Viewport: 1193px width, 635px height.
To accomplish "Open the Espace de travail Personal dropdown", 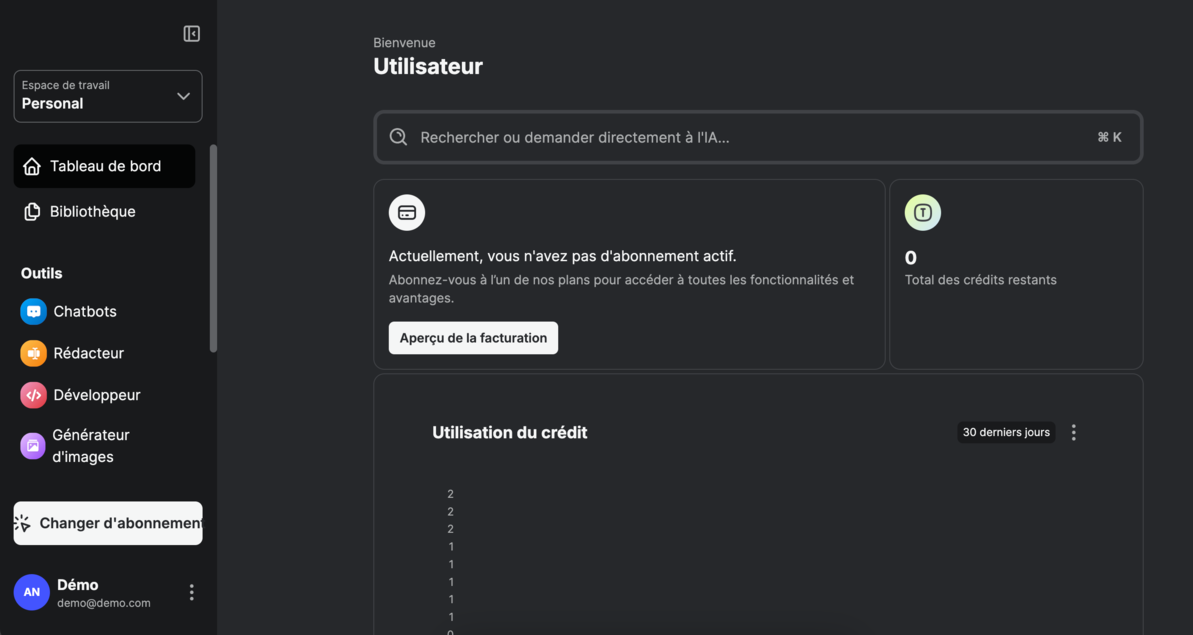I will (x=108, y=96).
